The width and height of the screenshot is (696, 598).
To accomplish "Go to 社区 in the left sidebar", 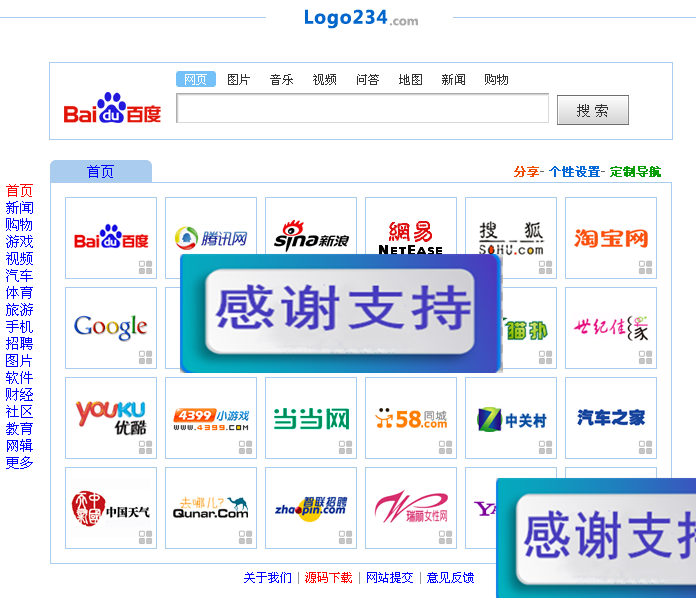I will pos(19,412).
